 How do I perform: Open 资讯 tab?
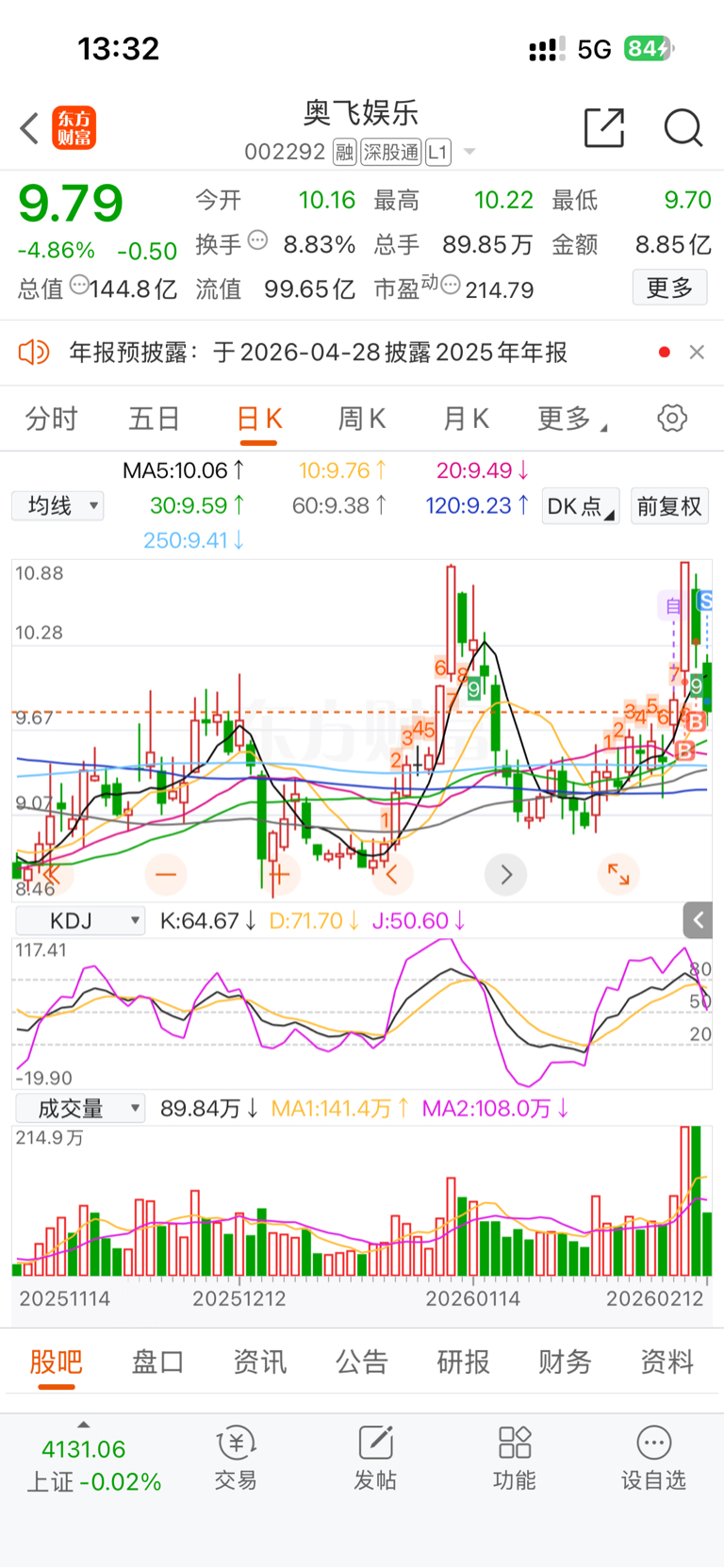click(260, 1362)
